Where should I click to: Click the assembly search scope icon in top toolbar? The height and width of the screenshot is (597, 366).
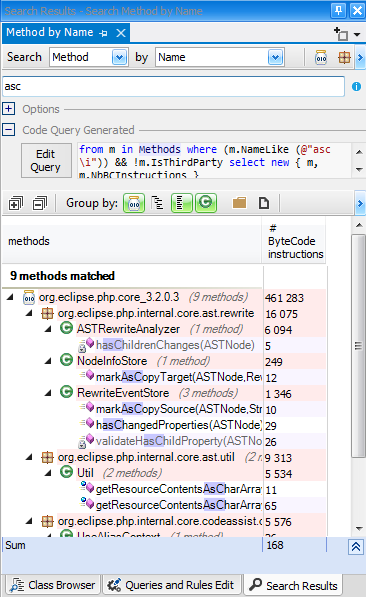321,57
